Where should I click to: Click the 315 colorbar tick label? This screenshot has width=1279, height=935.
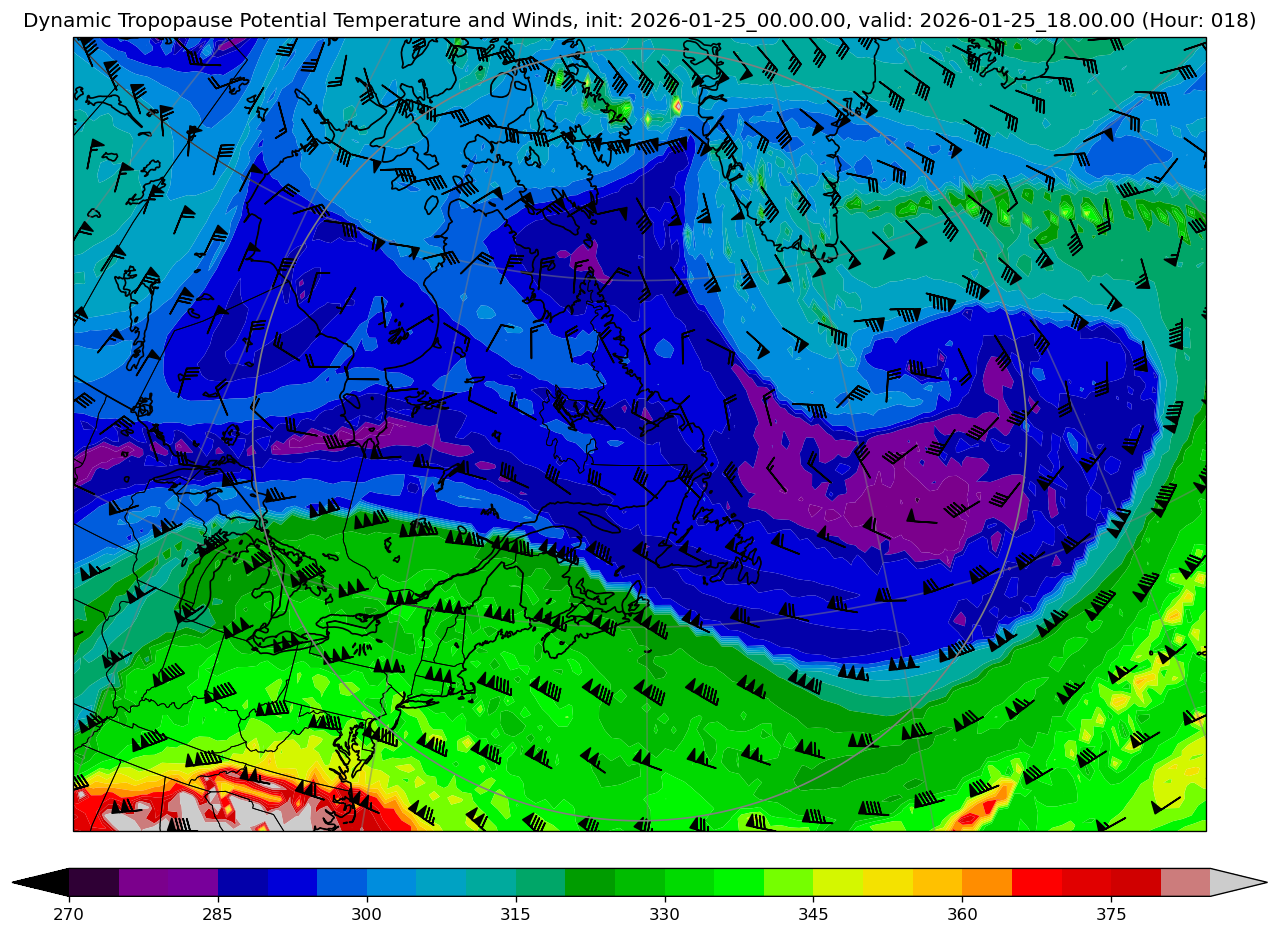(x=516, y=914)
